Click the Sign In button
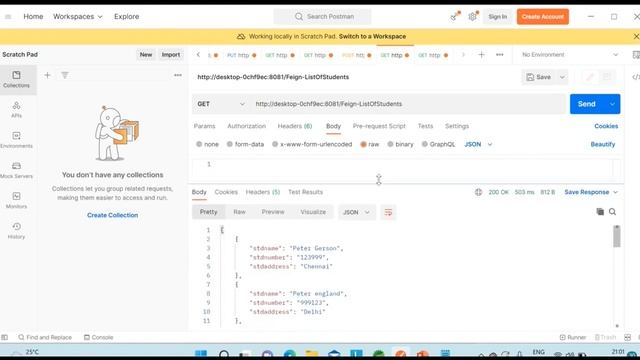 coord(498,17)
